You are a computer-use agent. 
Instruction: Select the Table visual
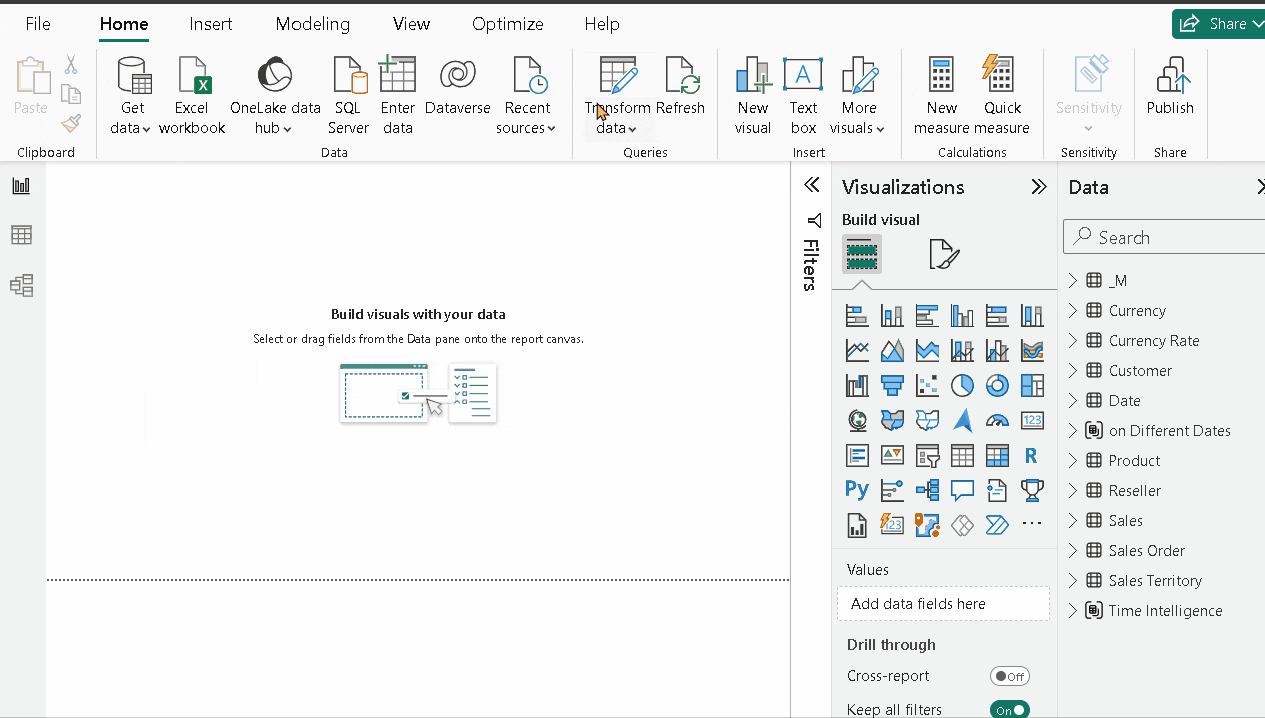point(962,456)
